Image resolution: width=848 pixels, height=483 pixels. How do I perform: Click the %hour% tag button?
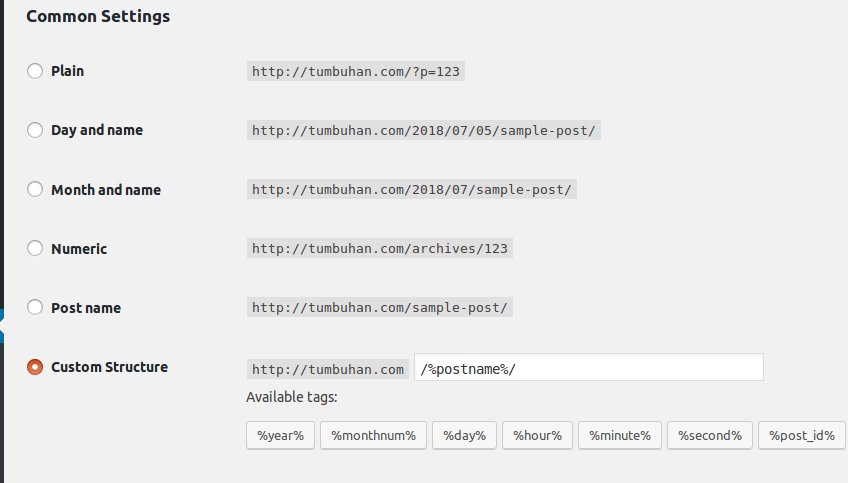(x=537, y=435)
